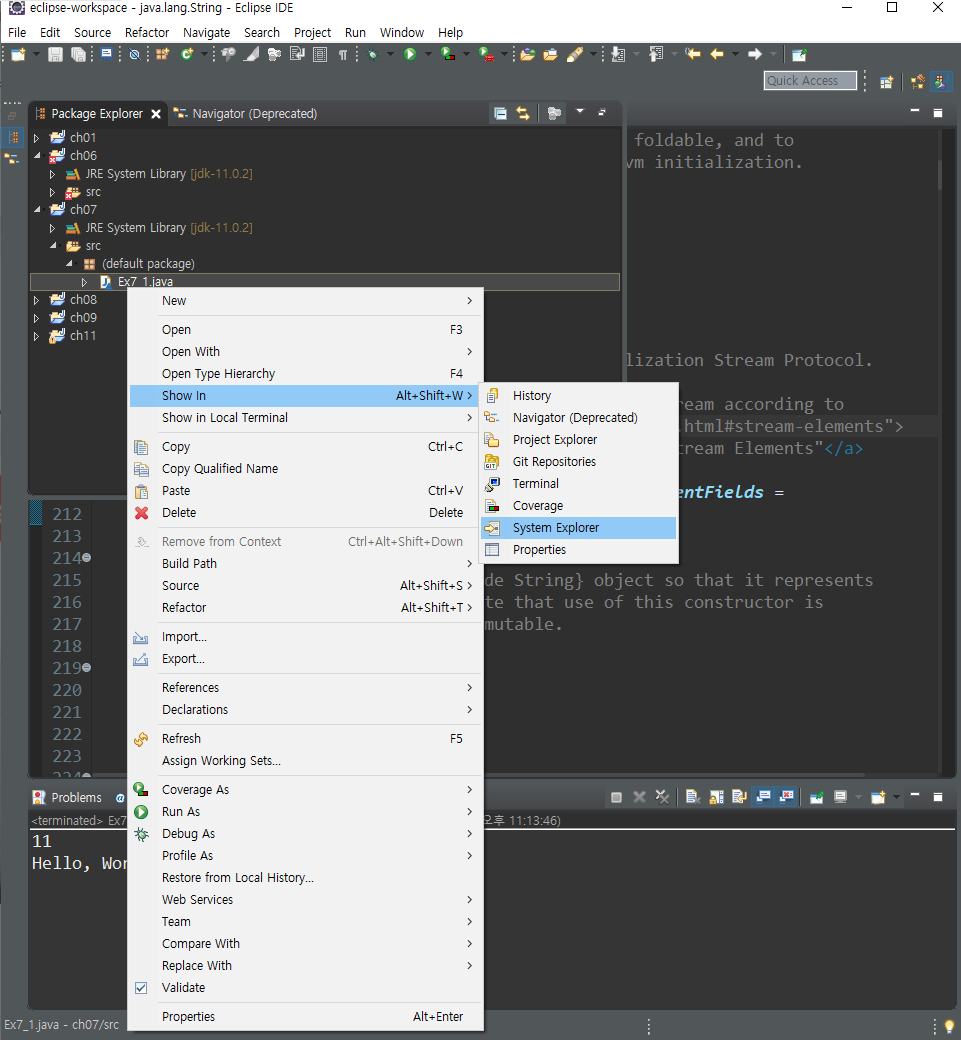Choose Project Explorer in Show In submenu

(x=578, y=440)
